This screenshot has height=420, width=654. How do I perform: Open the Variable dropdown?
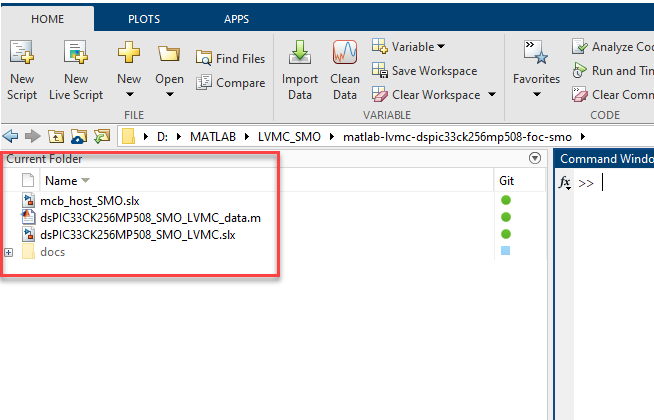pyautogui.click(x=408, y=46)
